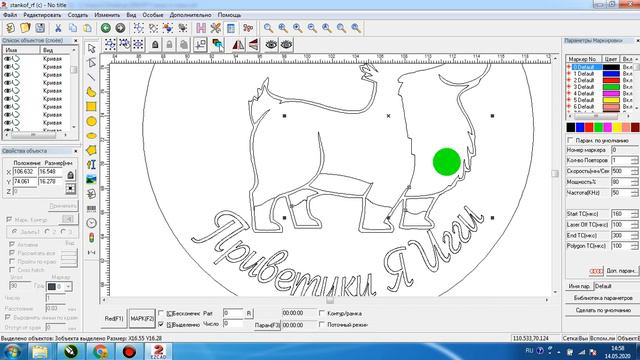The image size is (640, 360).
Task: Click the Сделать по умолчанию button
Action: tap(603, 310)
